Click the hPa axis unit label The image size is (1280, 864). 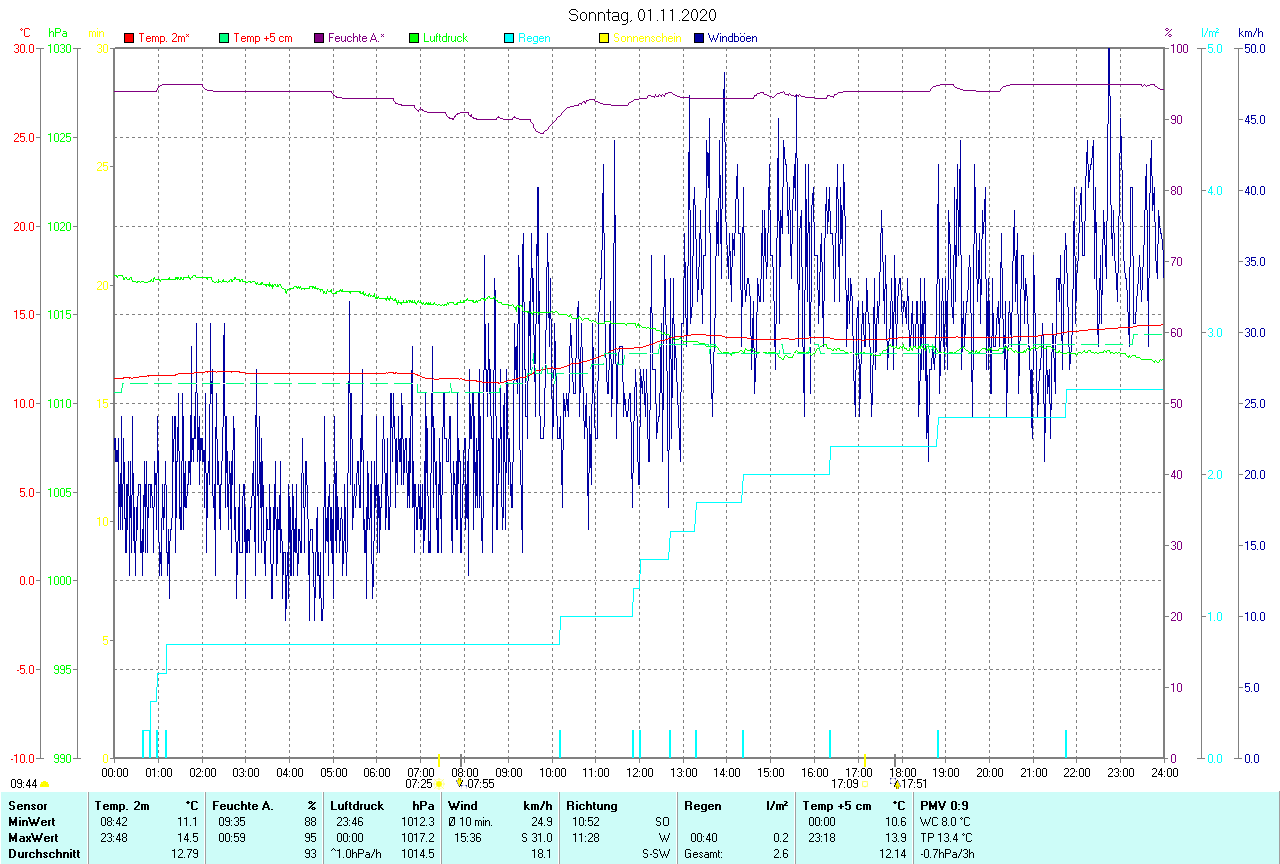[58, 33]
